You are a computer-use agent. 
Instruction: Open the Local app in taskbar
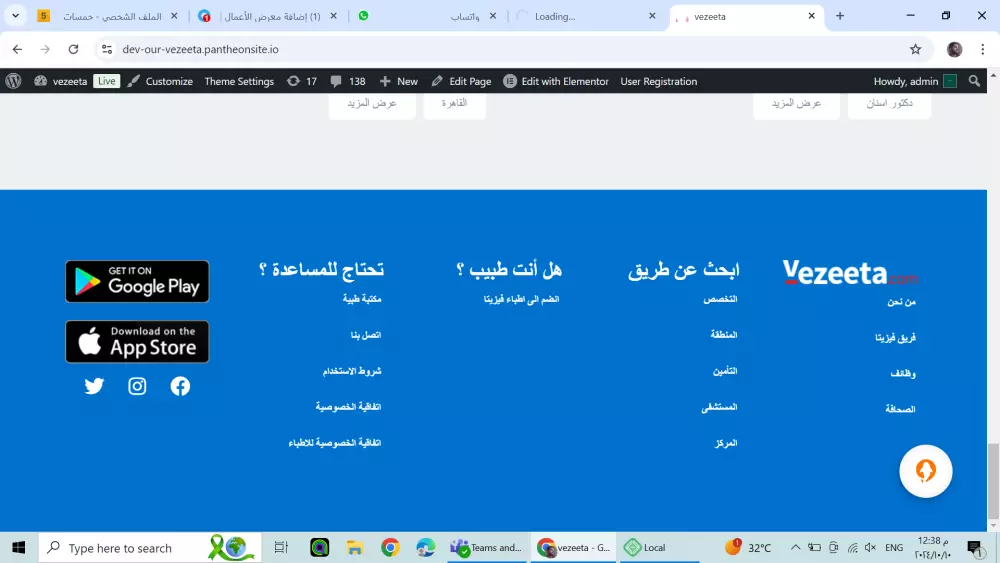(657, 547)
